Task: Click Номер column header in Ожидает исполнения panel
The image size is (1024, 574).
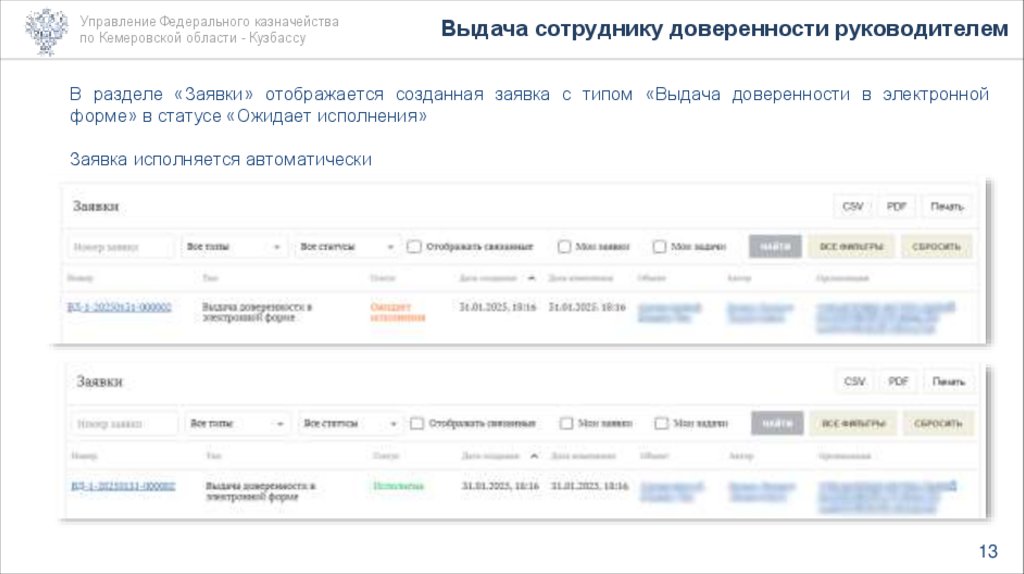Action: [80, 278]
